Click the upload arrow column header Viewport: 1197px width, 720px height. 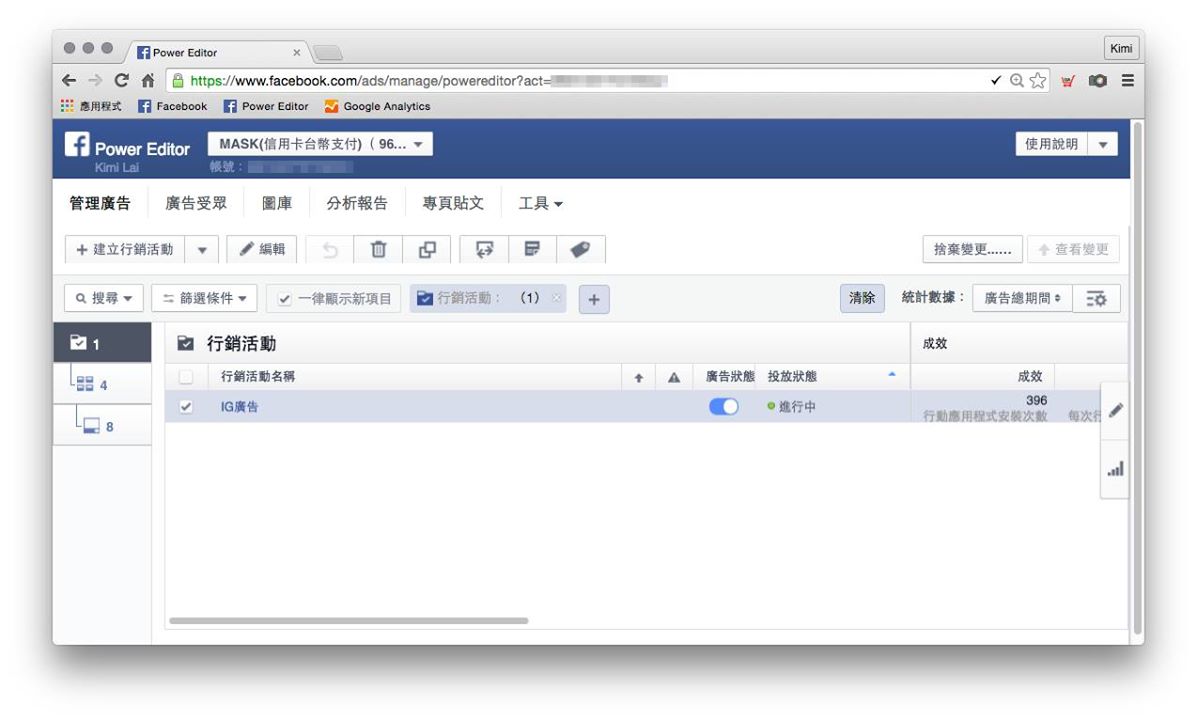639,377
